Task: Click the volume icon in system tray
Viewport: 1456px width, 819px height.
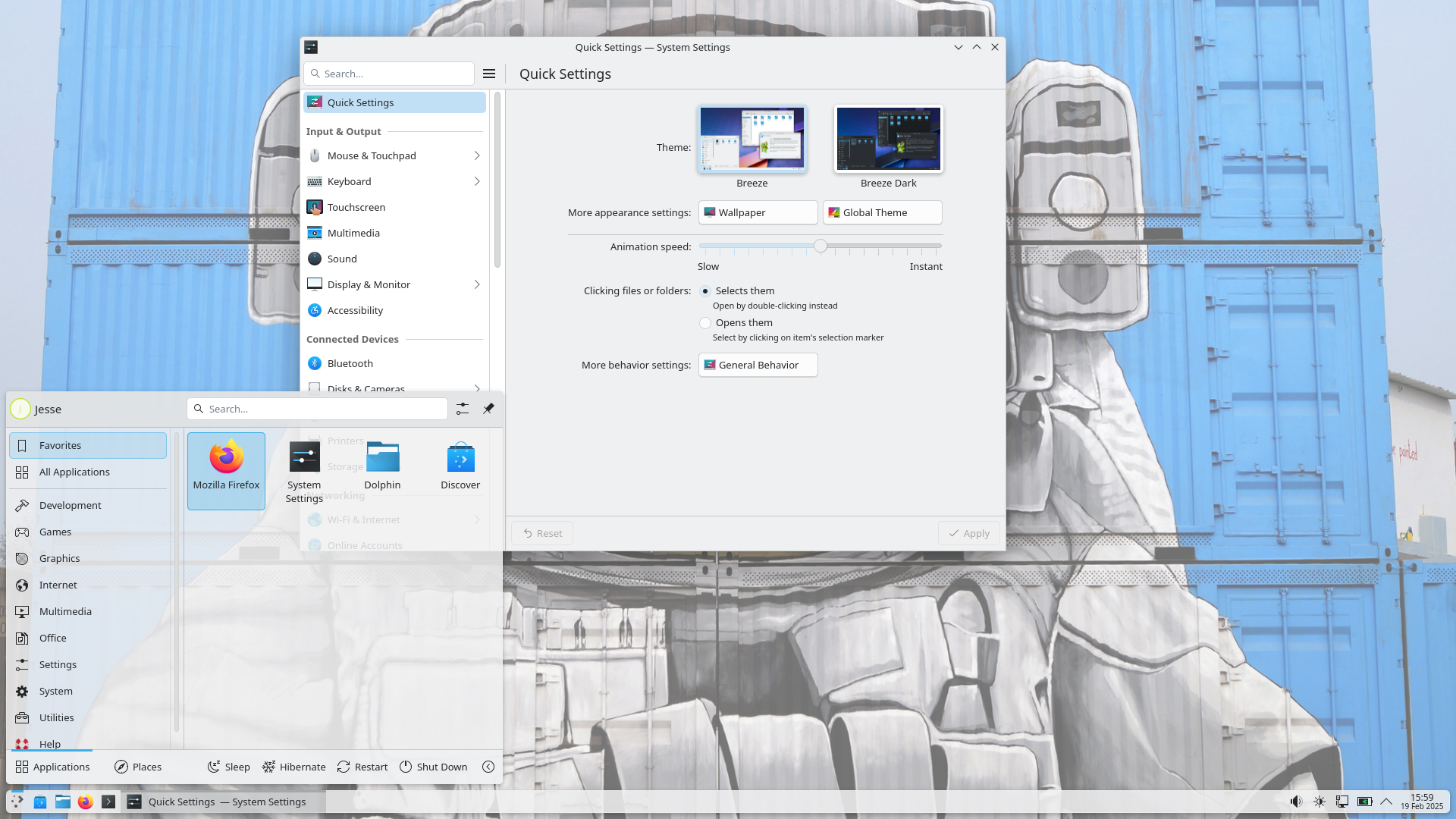Action: [x=1296, y=802]
